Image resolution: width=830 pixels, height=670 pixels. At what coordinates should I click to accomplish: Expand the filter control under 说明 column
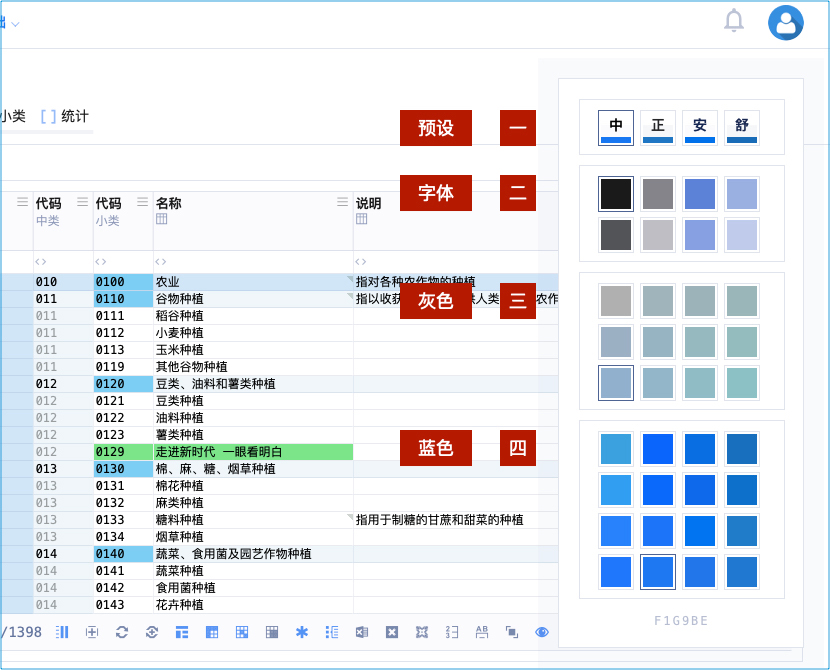click(x=360, y=260)
